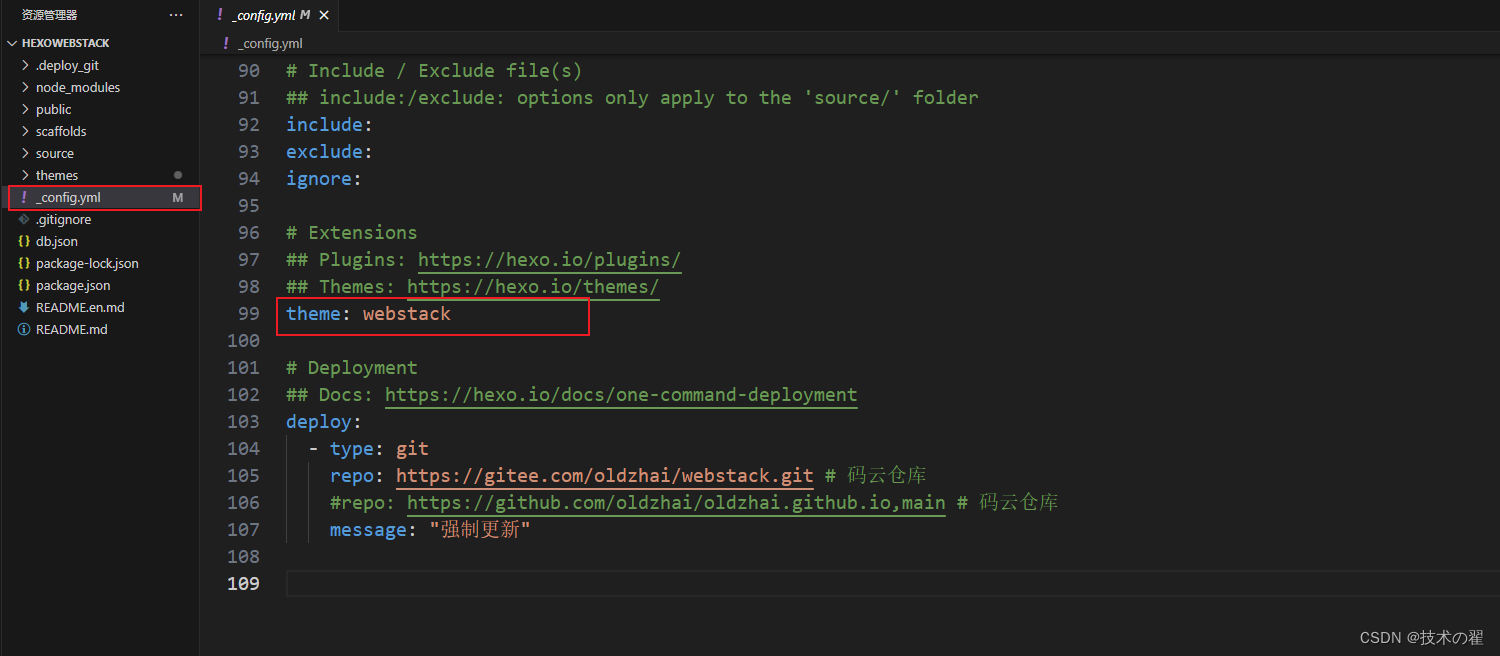
Task: Expand the node_modules folder
Action: tap(26, 87)
